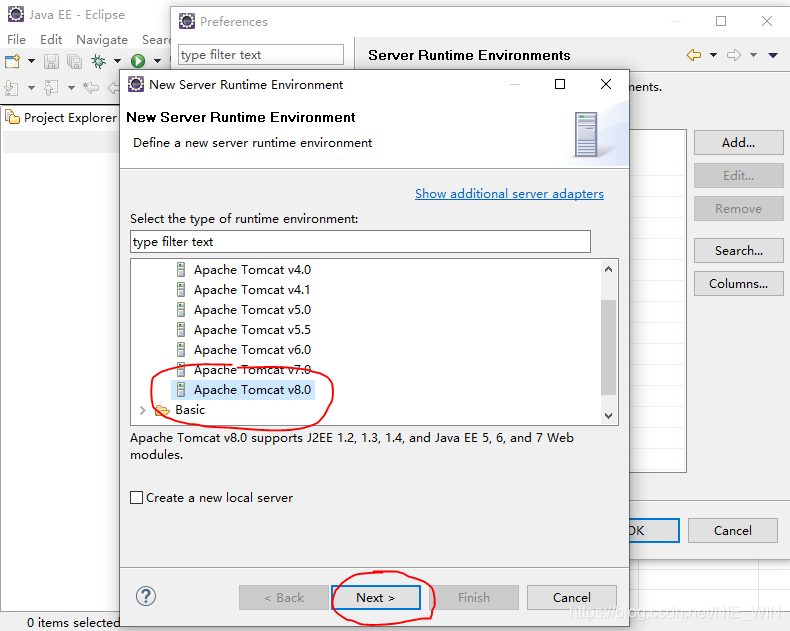Select Apache Tomcat v8.0
This screenshot has height=631, width=790.
point(252,390)
